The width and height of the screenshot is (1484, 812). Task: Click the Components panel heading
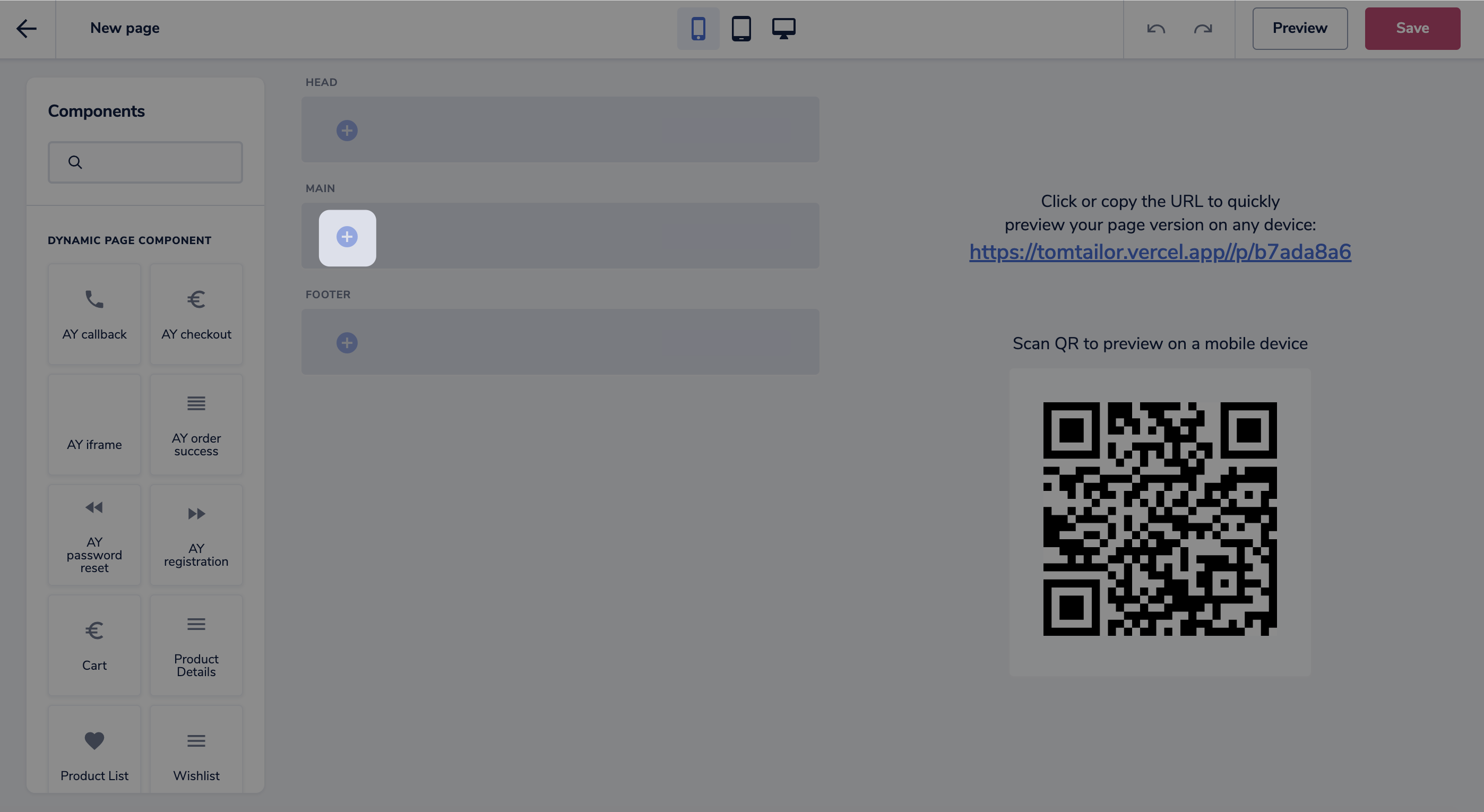[96, 111]
